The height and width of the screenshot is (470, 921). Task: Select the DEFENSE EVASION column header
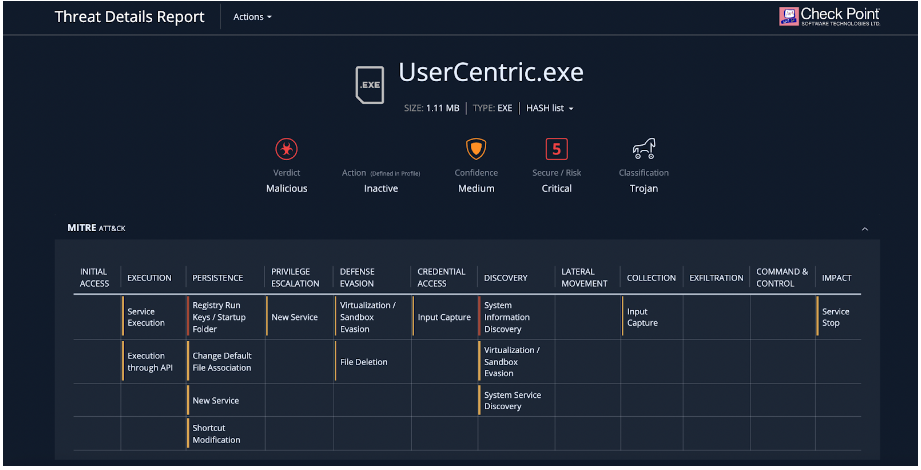357,277
